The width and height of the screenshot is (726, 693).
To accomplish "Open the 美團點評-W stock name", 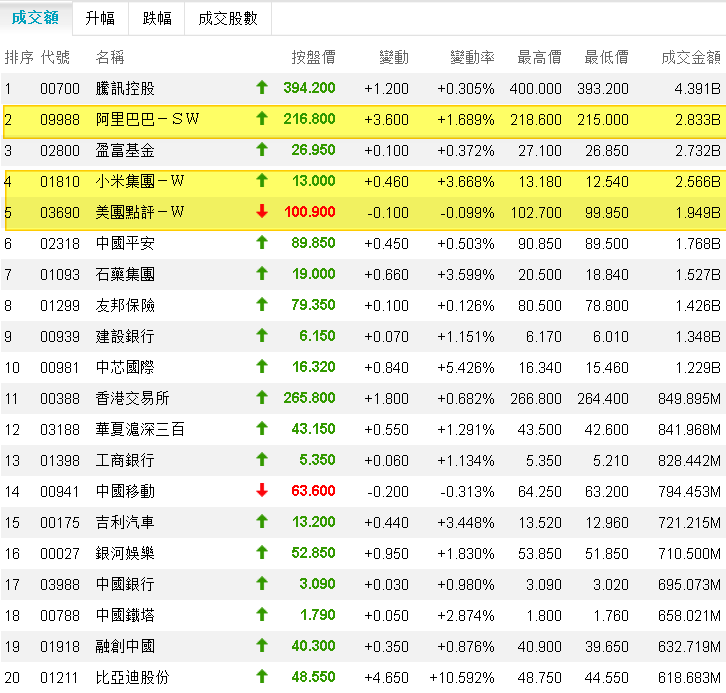I will pos(140,212).
